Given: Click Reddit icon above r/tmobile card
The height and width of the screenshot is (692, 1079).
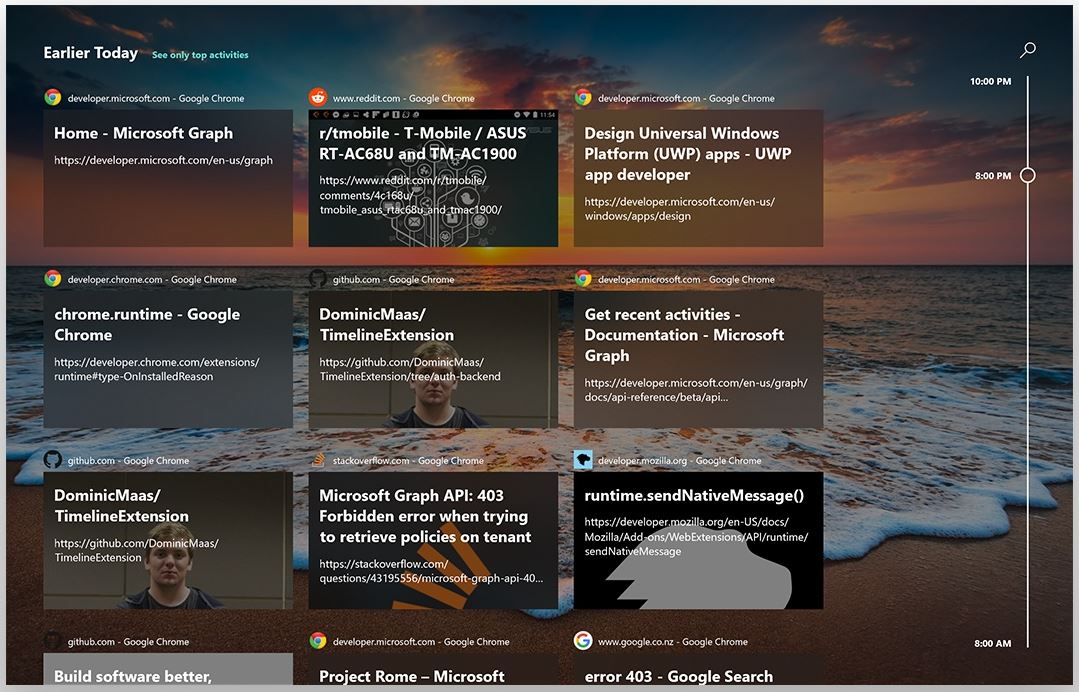Looking at the screenshot, I should tap(317, 97).
